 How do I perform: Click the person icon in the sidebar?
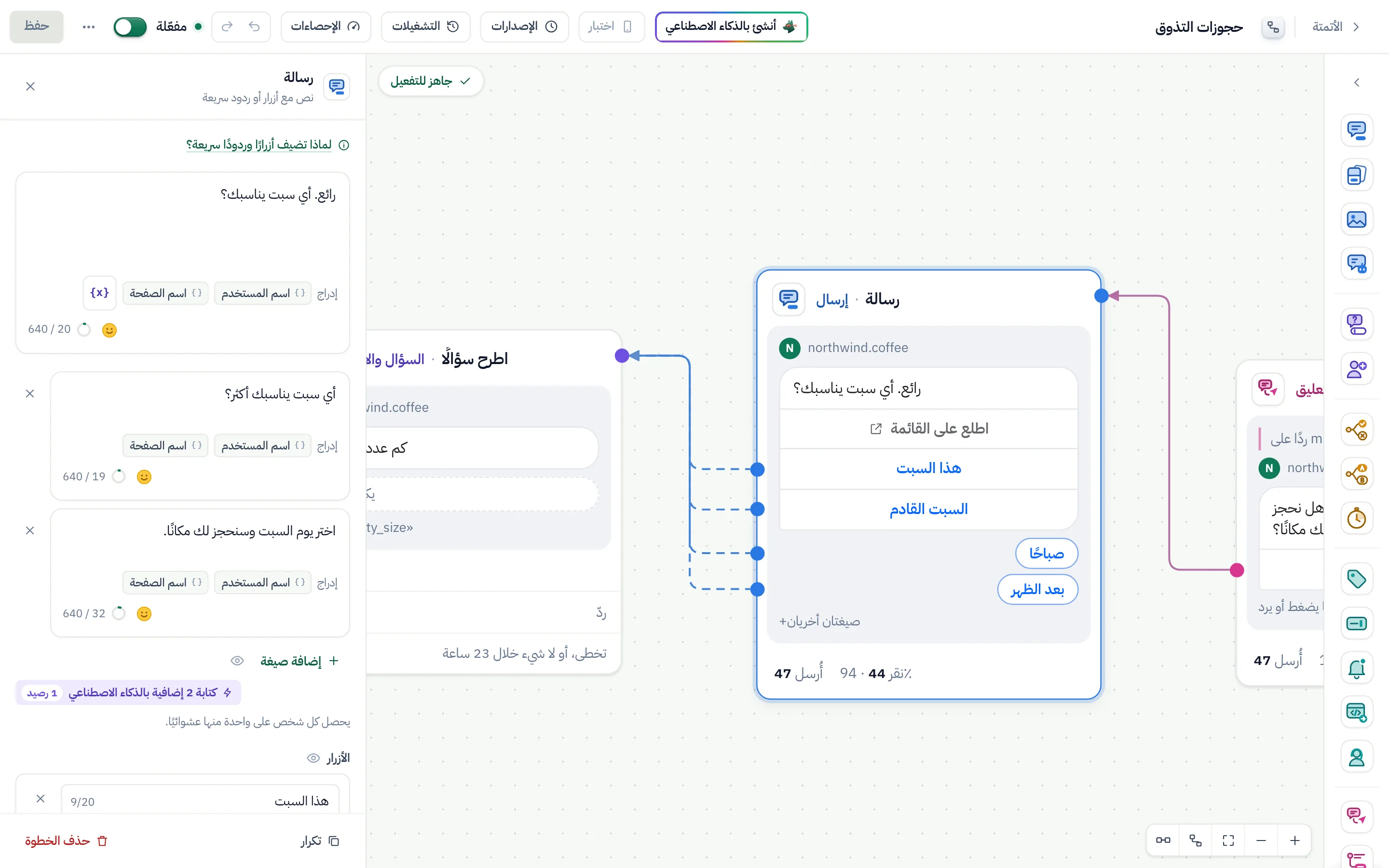tap(1356, 758)
